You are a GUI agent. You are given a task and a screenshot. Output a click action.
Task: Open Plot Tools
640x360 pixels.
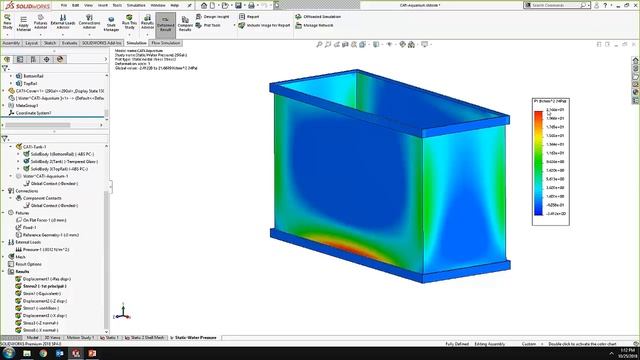[209, 25]
